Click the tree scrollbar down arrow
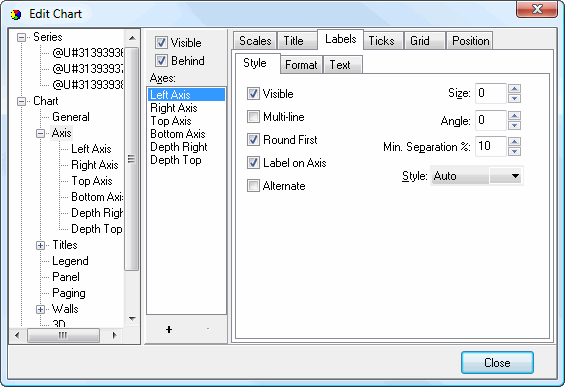 (132, 319)
